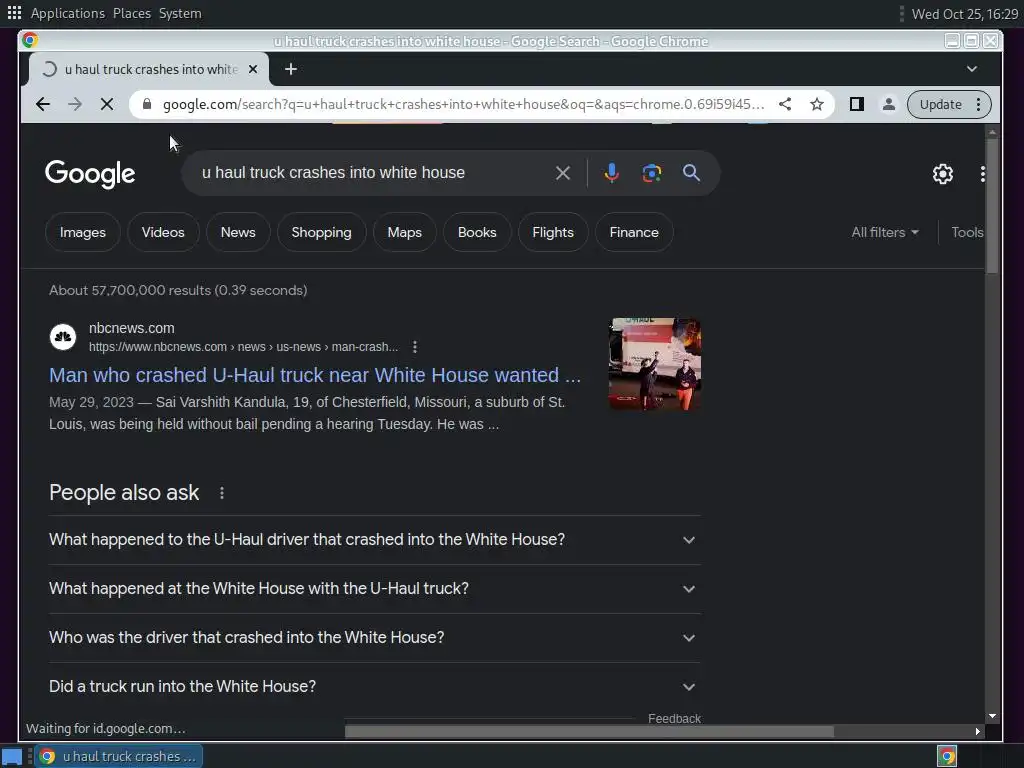The height and width of the screenshot is (768, 1024).
Task: Click the 'People also ask' heading
Action: pos(124,493)
